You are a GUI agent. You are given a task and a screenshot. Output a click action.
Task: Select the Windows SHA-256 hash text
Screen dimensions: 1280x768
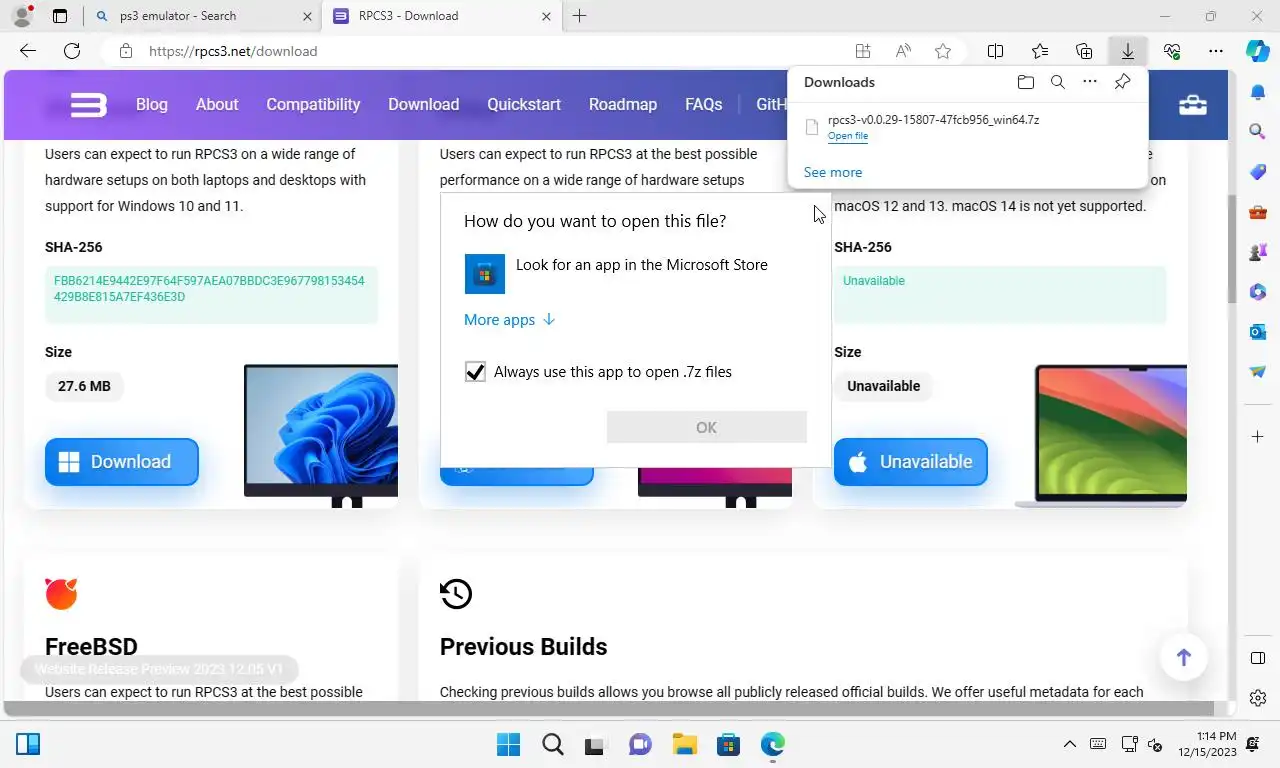click(x=209, y=289)
